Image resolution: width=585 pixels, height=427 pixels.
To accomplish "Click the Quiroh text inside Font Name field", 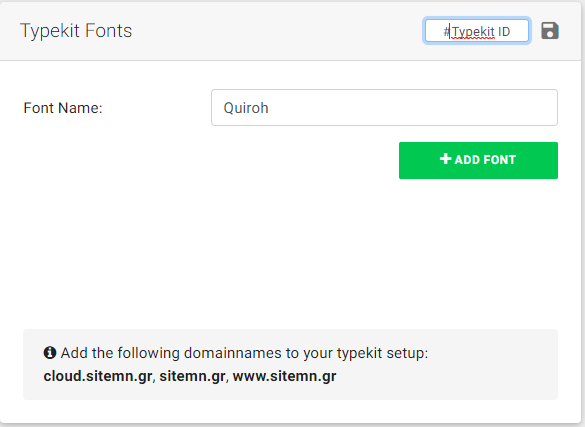I will [x=246, y=108].
